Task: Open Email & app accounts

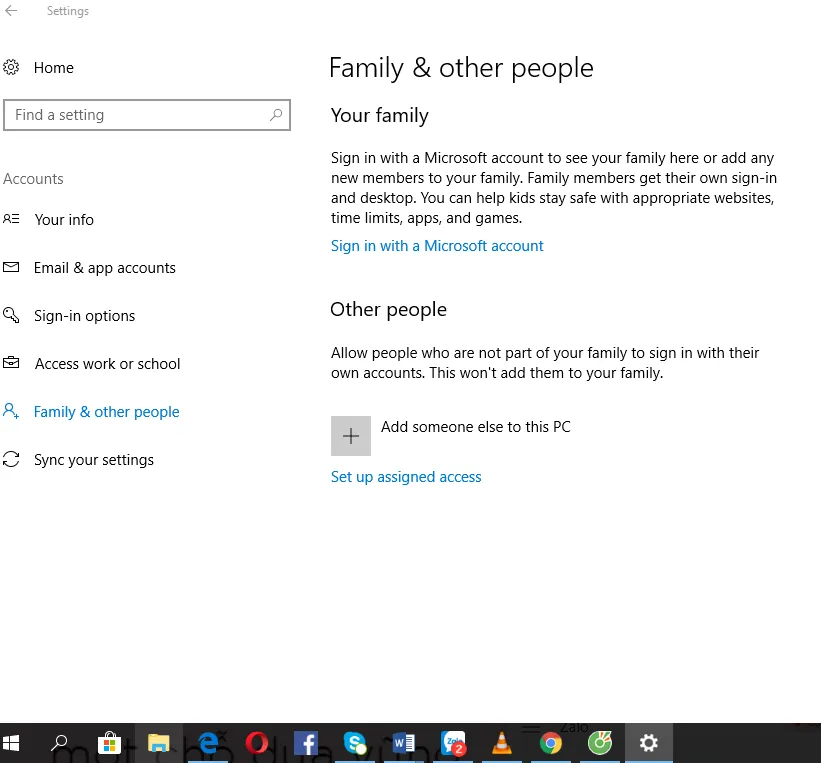Action: click(x=104, y=268)
